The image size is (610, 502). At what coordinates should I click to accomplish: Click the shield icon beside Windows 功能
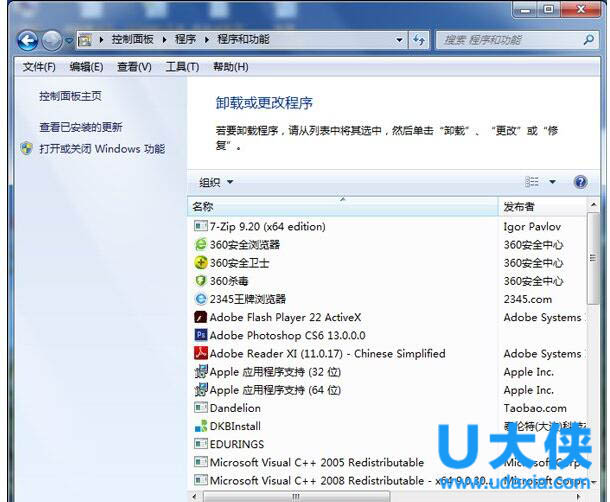[26, 149]
